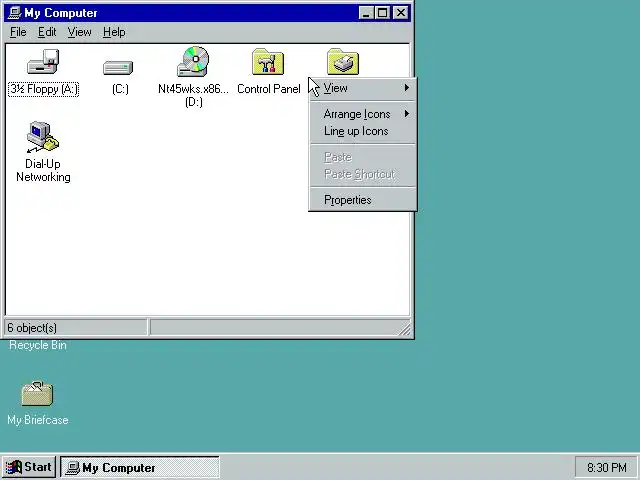Click the "Dial-Up Networking" label text
The width and height of the screenshot is (640, 480).
(x=43, y=171)
